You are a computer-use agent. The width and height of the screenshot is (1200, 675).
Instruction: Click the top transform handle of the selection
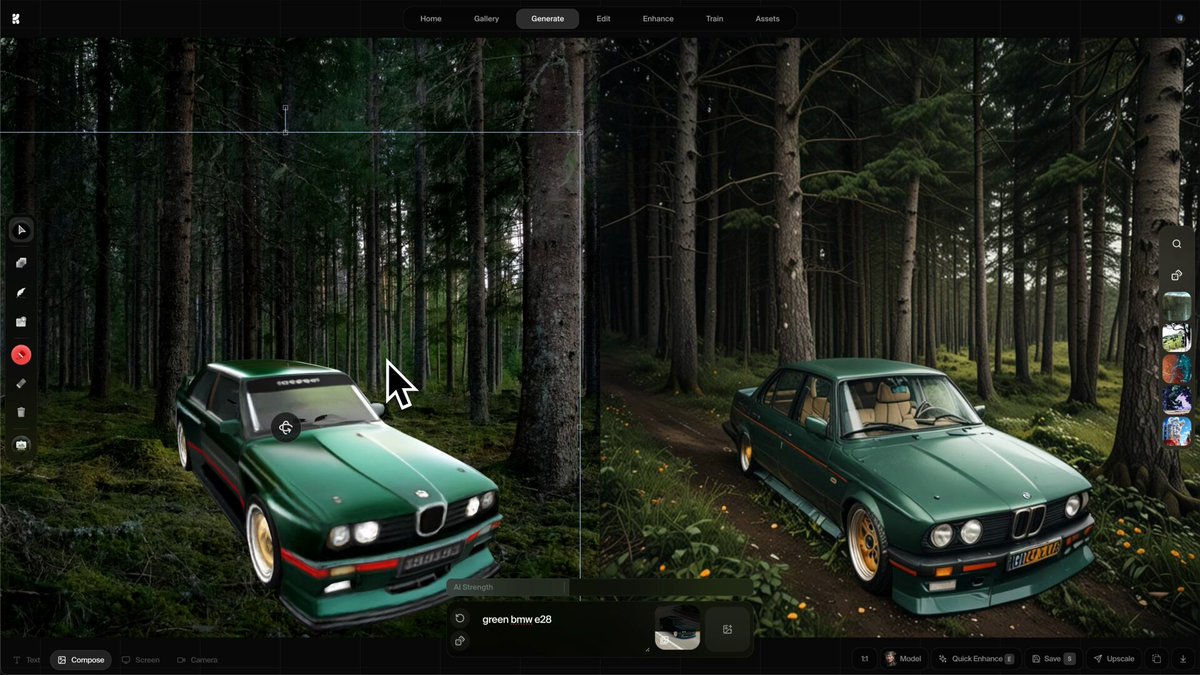click(x=286, y=107)
